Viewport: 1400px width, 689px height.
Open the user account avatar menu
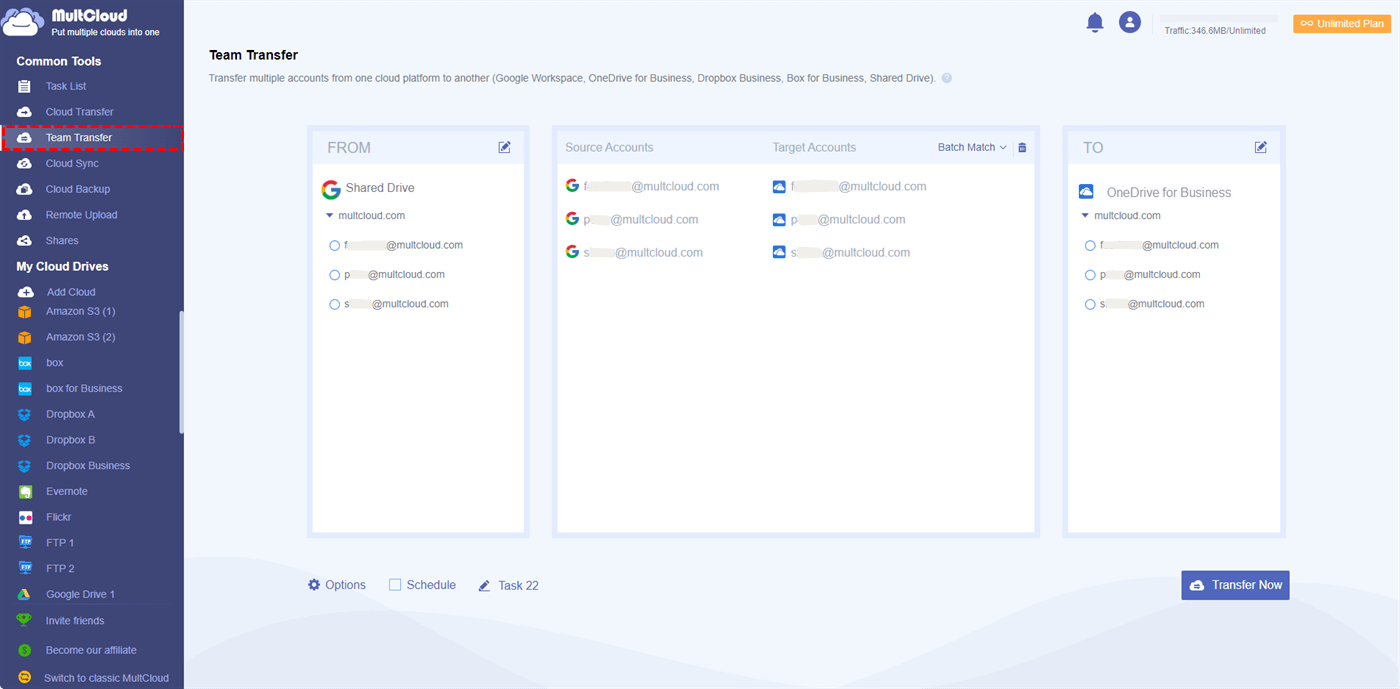pos(1130,22)
